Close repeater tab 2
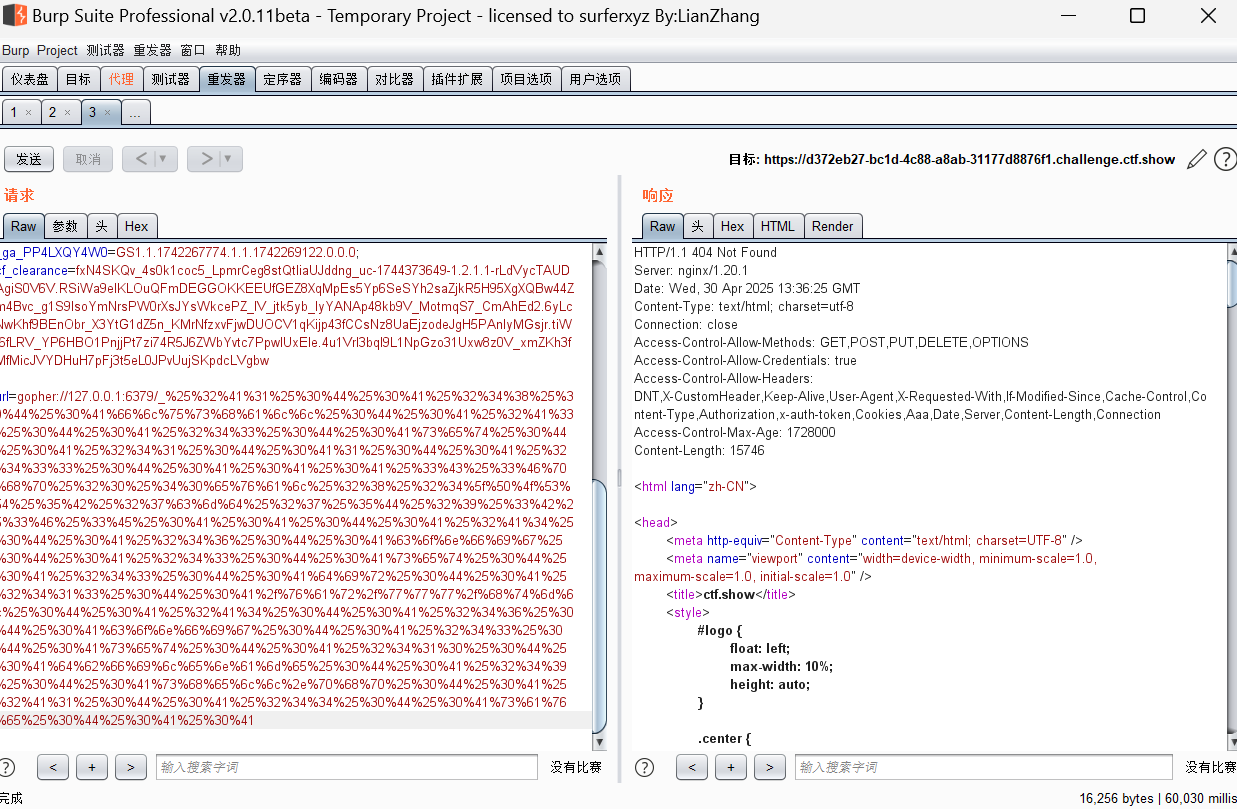 click(67, 113)
